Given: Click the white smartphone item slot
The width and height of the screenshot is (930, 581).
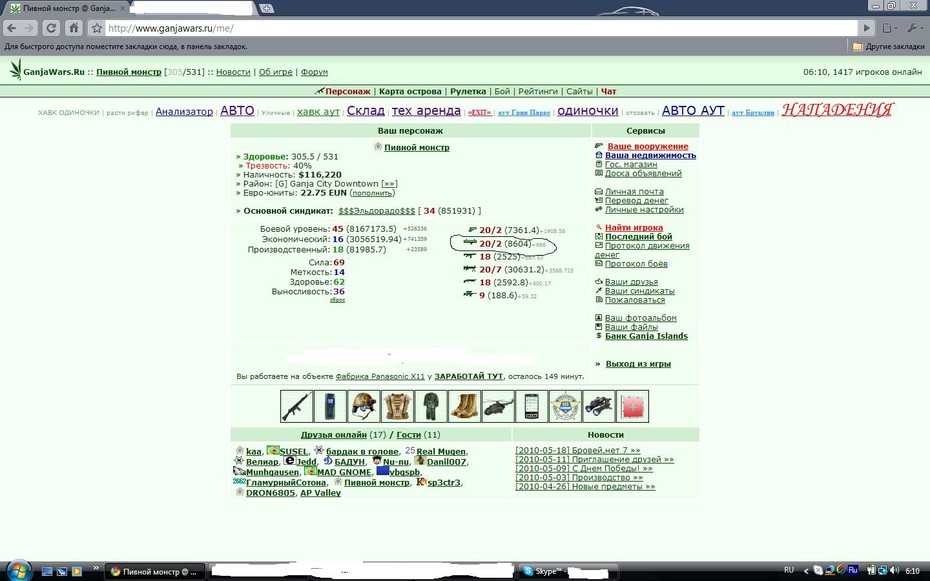Looking at the screenshot, I should (531, 406).
